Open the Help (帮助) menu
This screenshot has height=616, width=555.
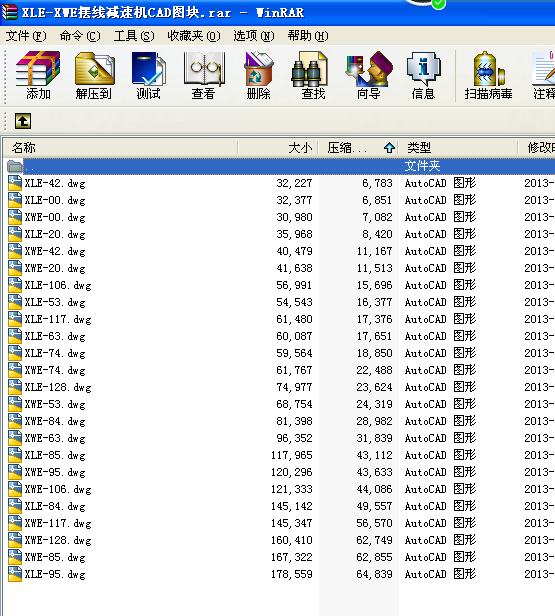click(308, 36)
